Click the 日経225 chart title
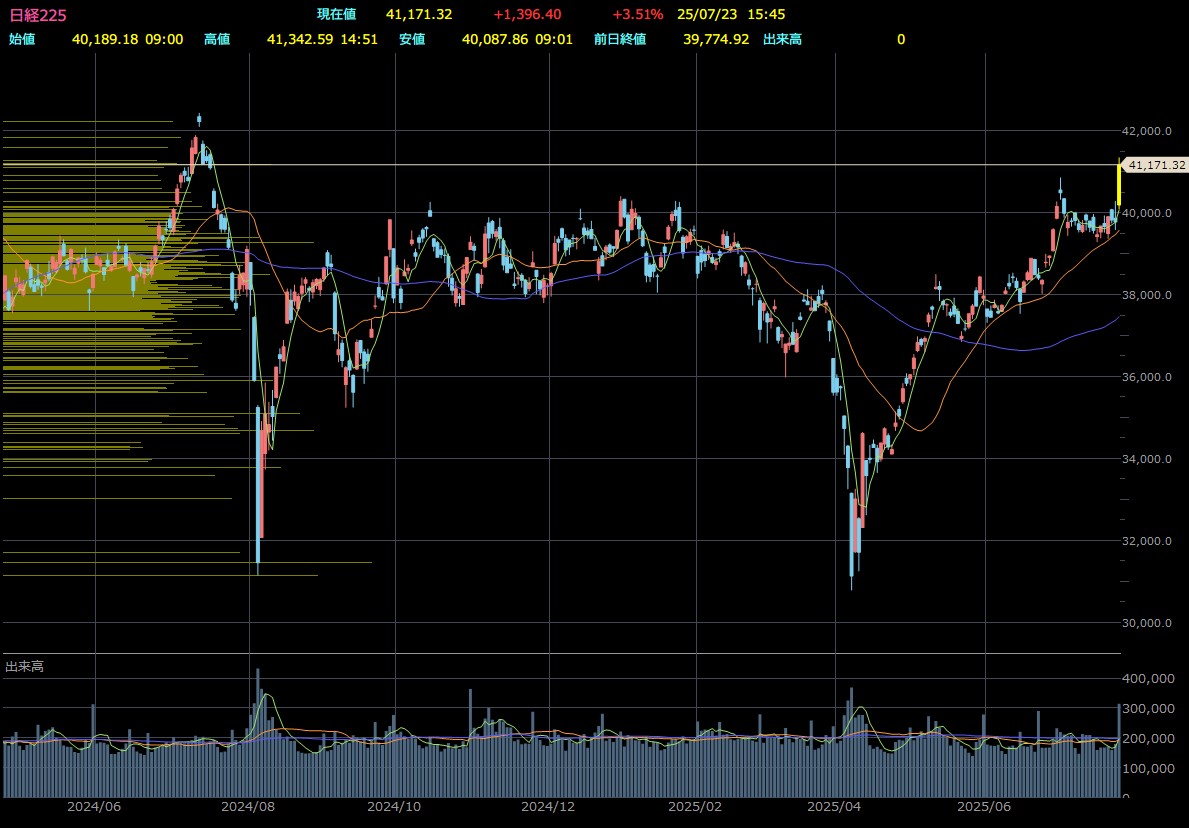The image size is (1189, 828). click(38, 15)
